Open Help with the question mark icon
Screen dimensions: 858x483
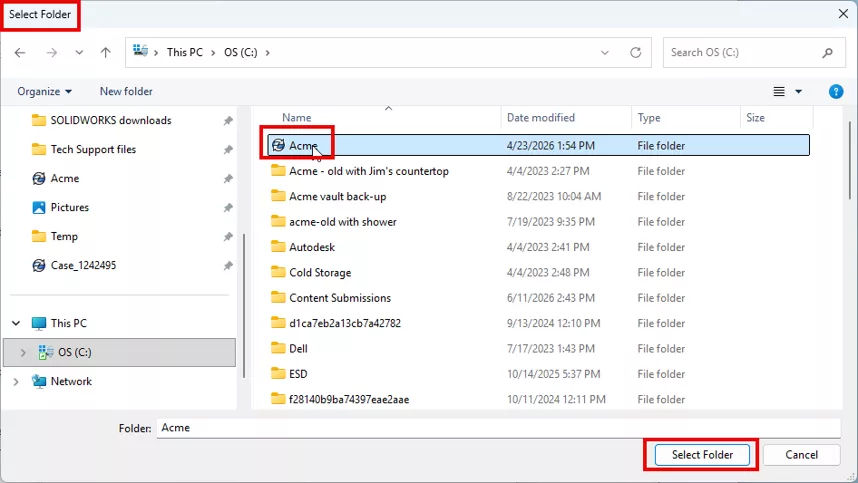pos(836,91)
